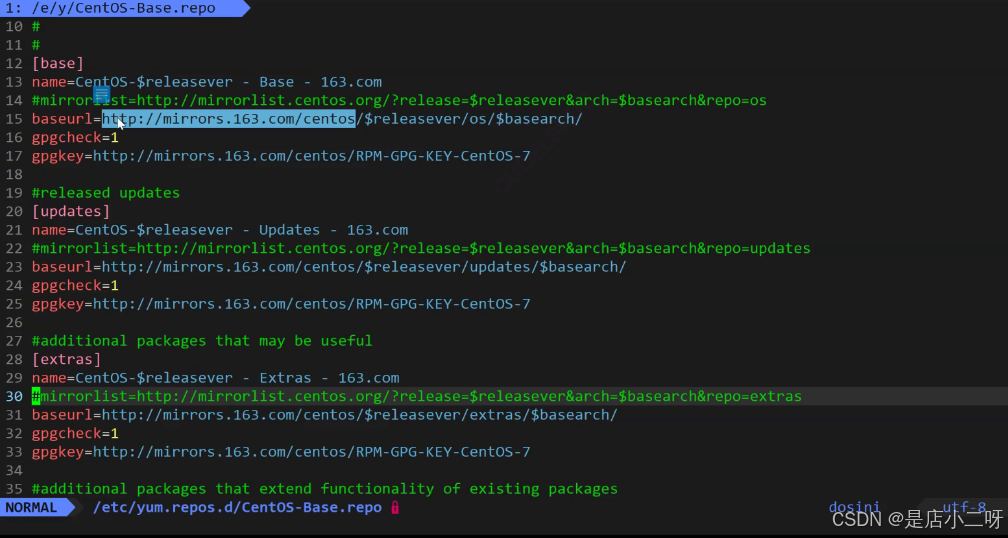Click the red lock read-only icon
The height and width of the screenshot is (538, 1008).
pos(395,508)
